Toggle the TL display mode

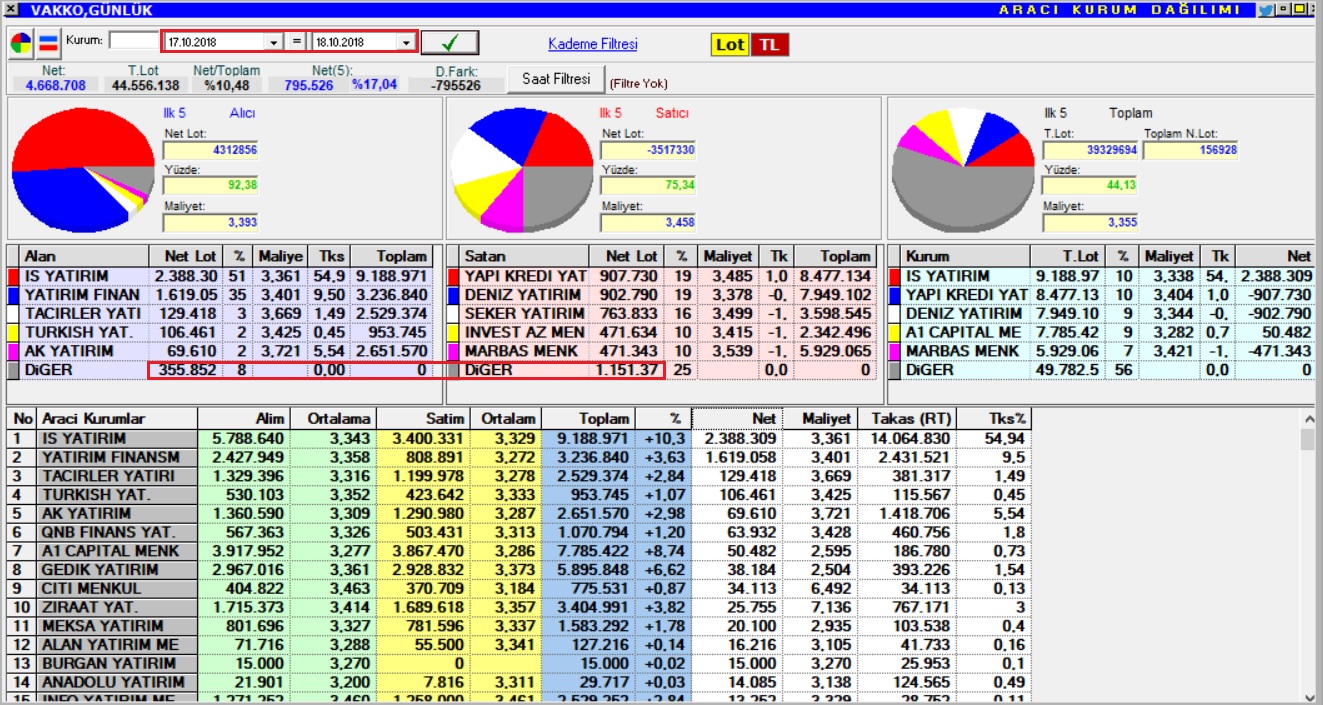769,45
